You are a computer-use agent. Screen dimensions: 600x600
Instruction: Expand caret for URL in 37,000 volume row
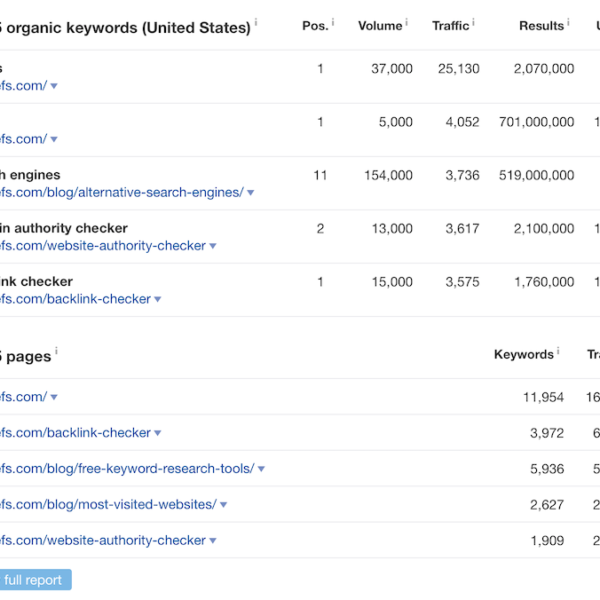click(54, 86)
